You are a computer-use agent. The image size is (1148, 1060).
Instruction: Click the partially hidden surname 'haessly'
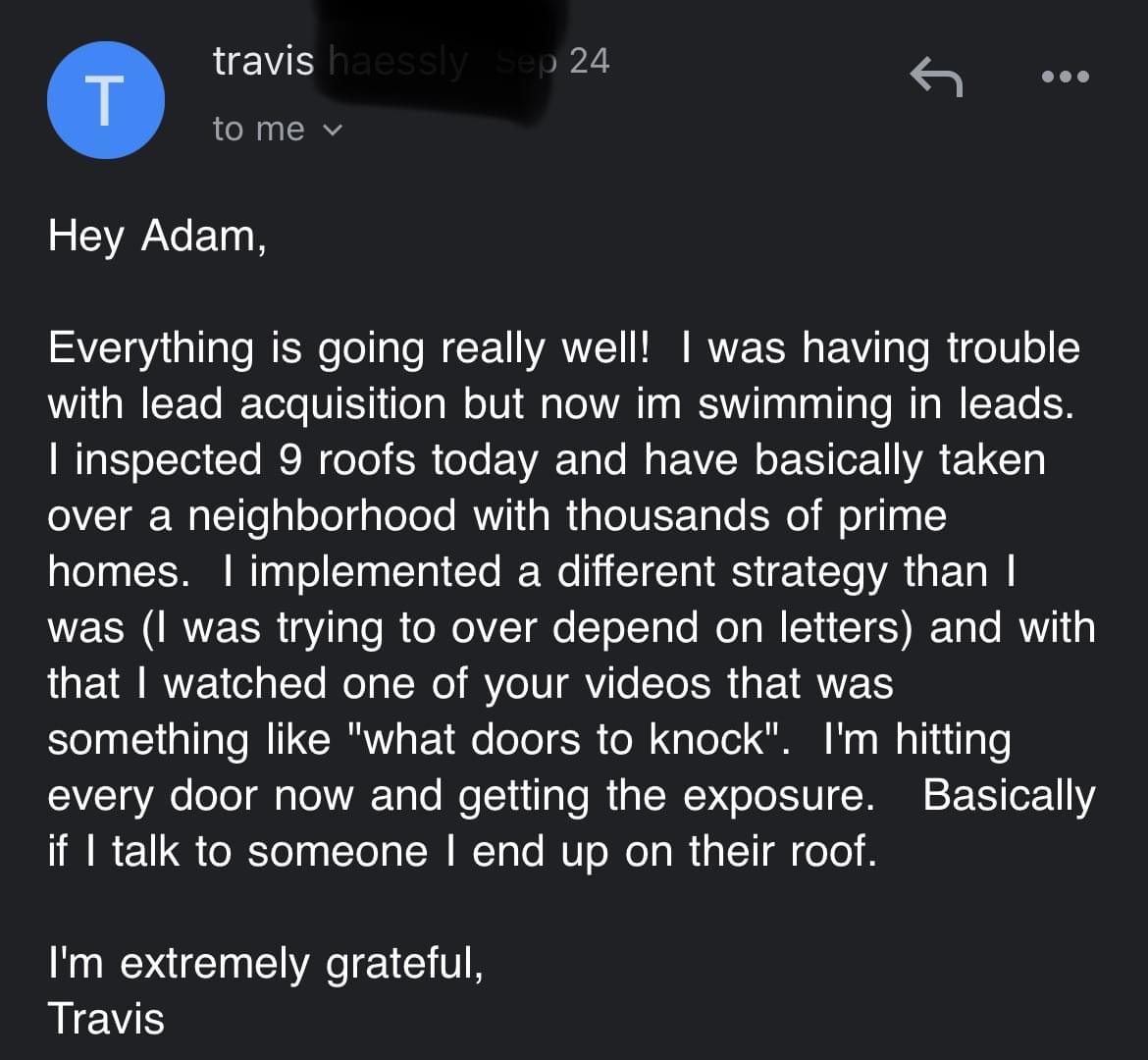point(397,62)
